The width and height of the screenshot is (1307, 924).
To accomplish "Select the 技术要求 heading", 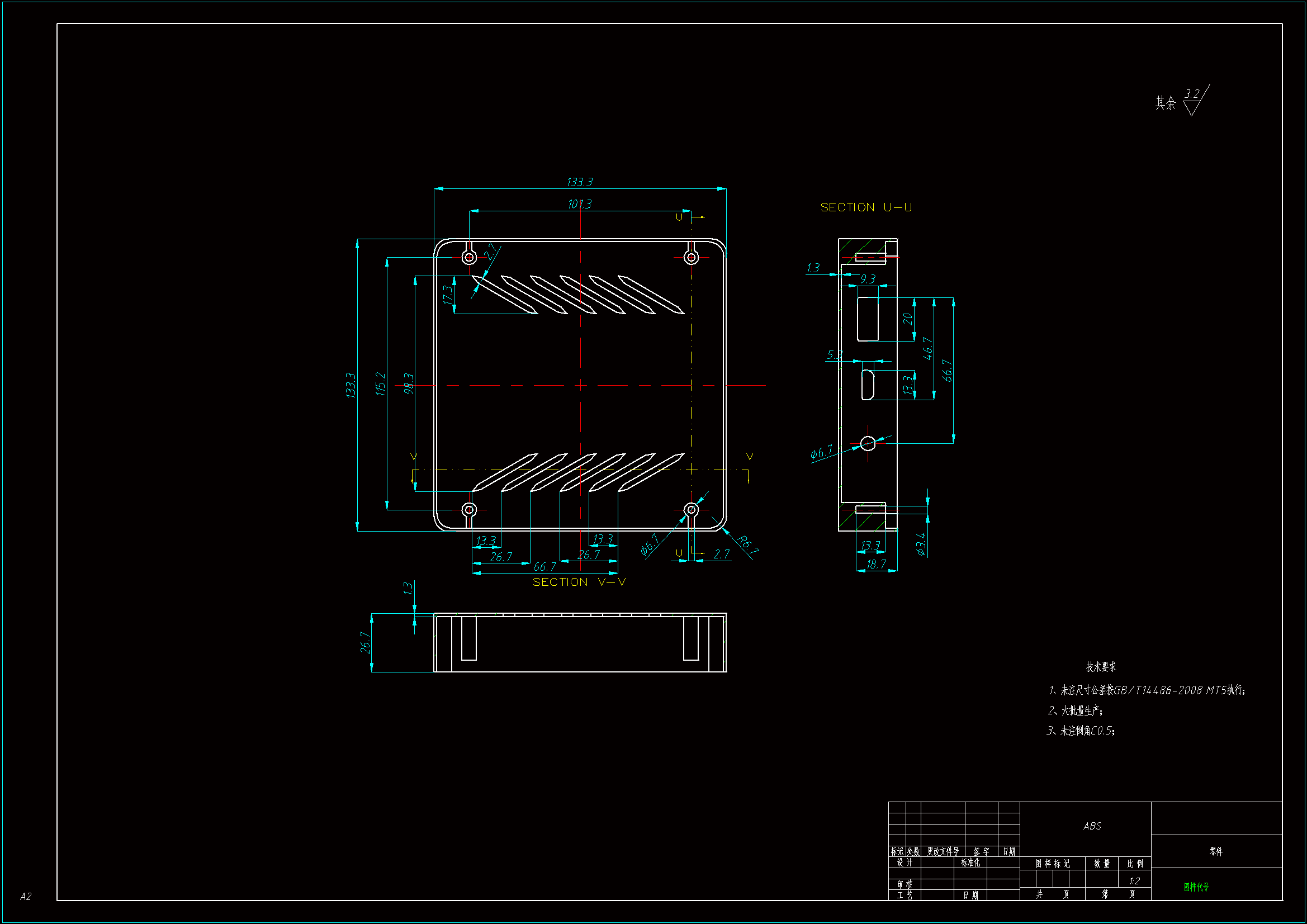I will point(1101,666).
